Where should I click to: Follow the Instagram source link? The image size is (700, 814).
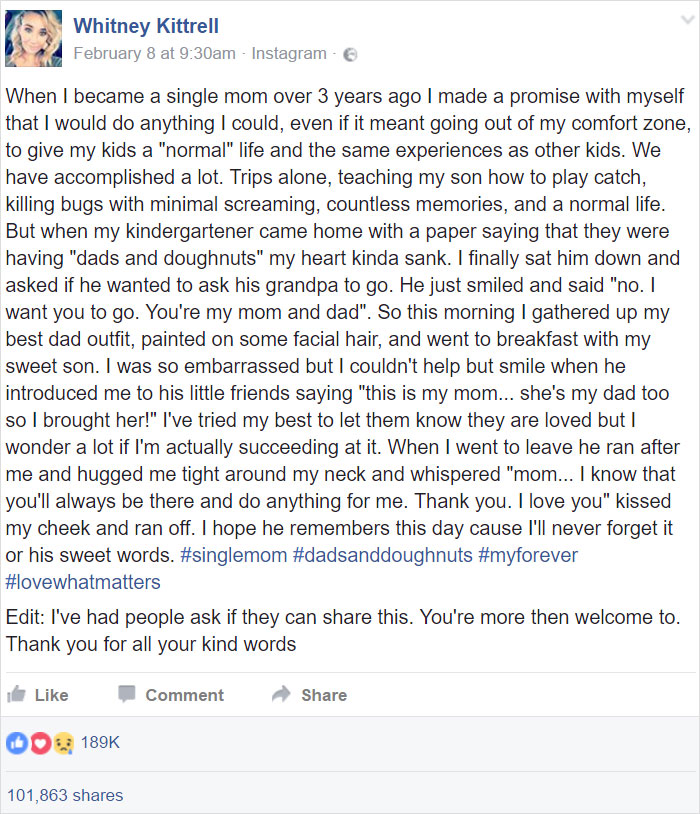click(x=289, y=53)
